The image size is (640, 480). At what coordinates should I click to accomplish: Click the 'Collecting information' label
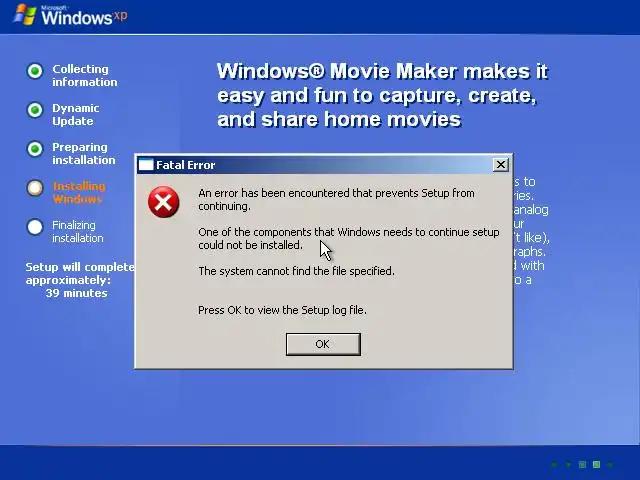coord(84,76)
